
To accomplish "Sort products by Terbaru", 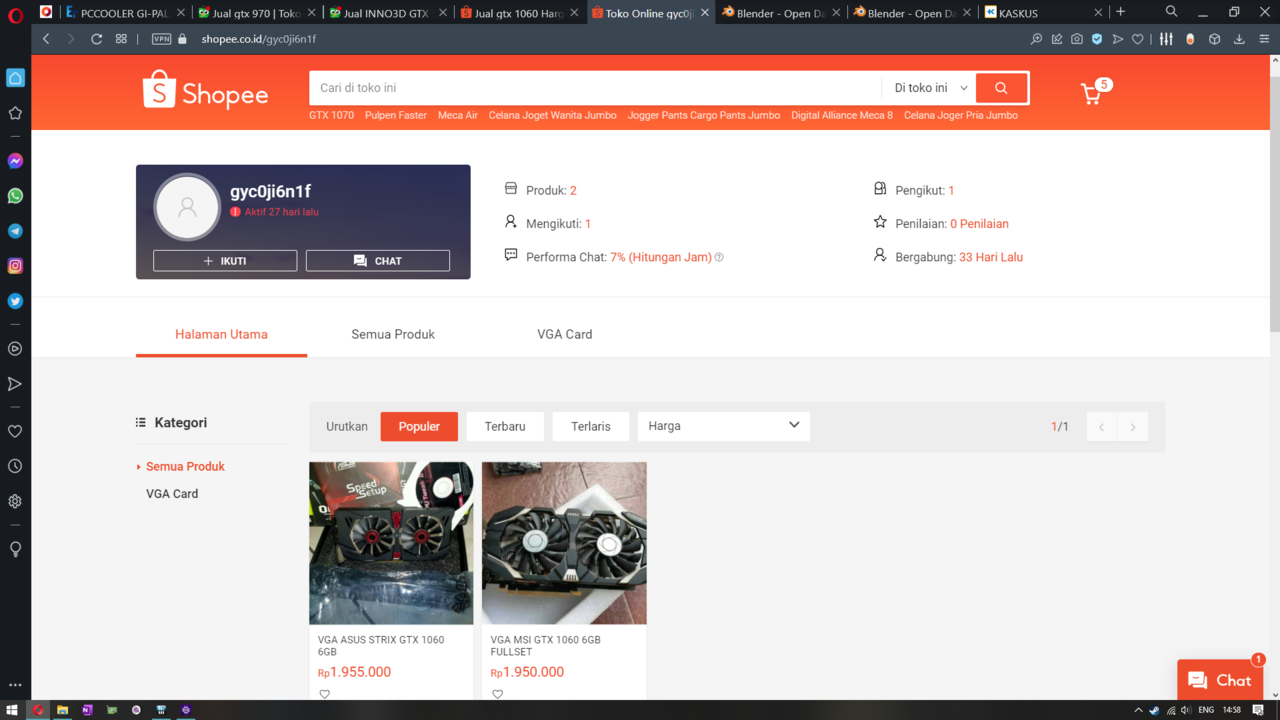I will click(505, 426).
